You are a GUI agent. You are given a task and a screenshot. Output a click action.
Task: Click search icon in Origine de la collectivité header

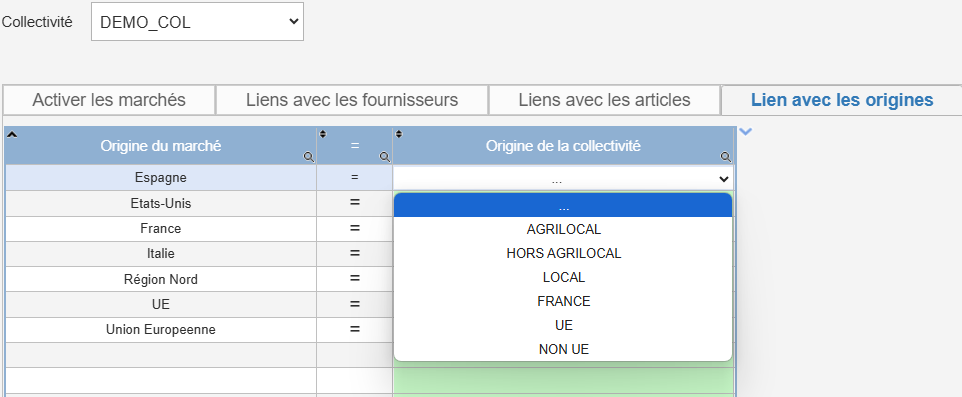(726, 157)
